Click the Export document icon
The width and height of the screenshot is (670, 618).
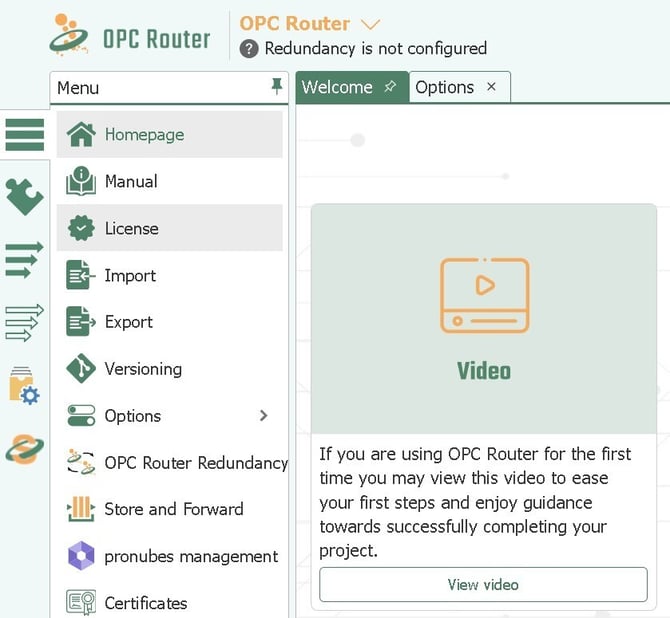pos(81,321)
